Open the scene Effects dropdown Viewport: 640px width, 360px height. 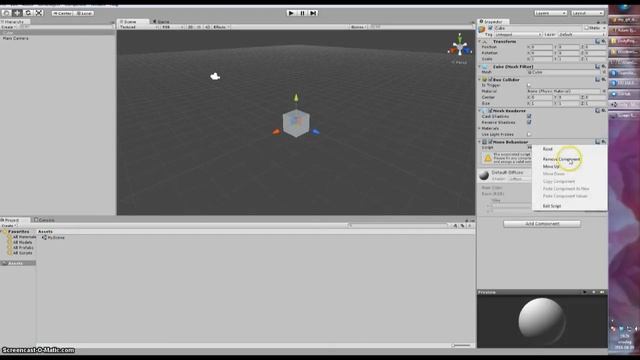pyautogui.click(x=221, y=27)
